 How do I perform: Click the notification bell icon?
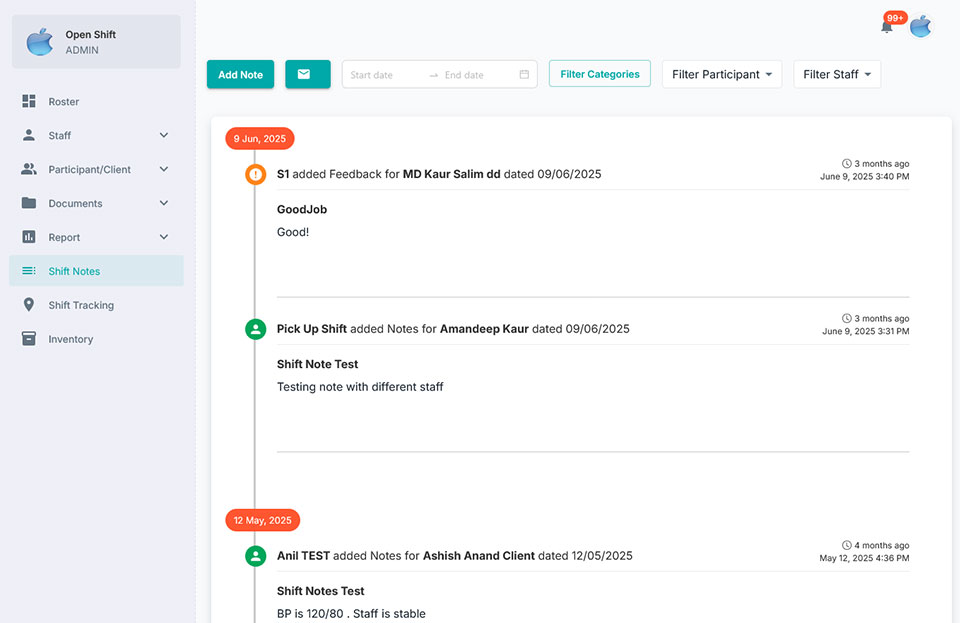pyautogui.click(x=886, y=26)
